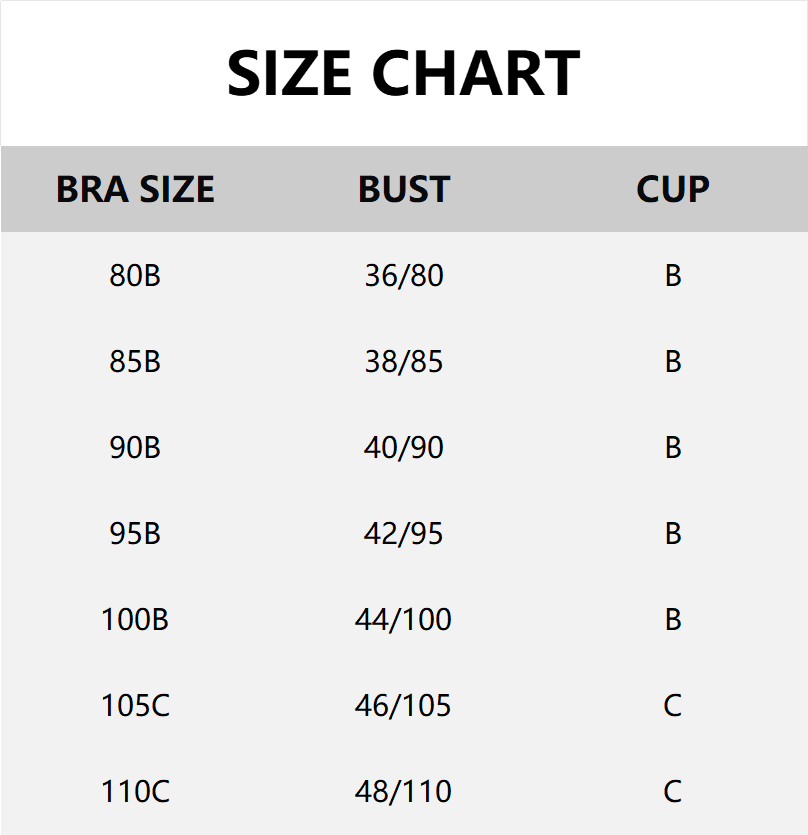Select the BUST column header

click(x=404, y=189)
